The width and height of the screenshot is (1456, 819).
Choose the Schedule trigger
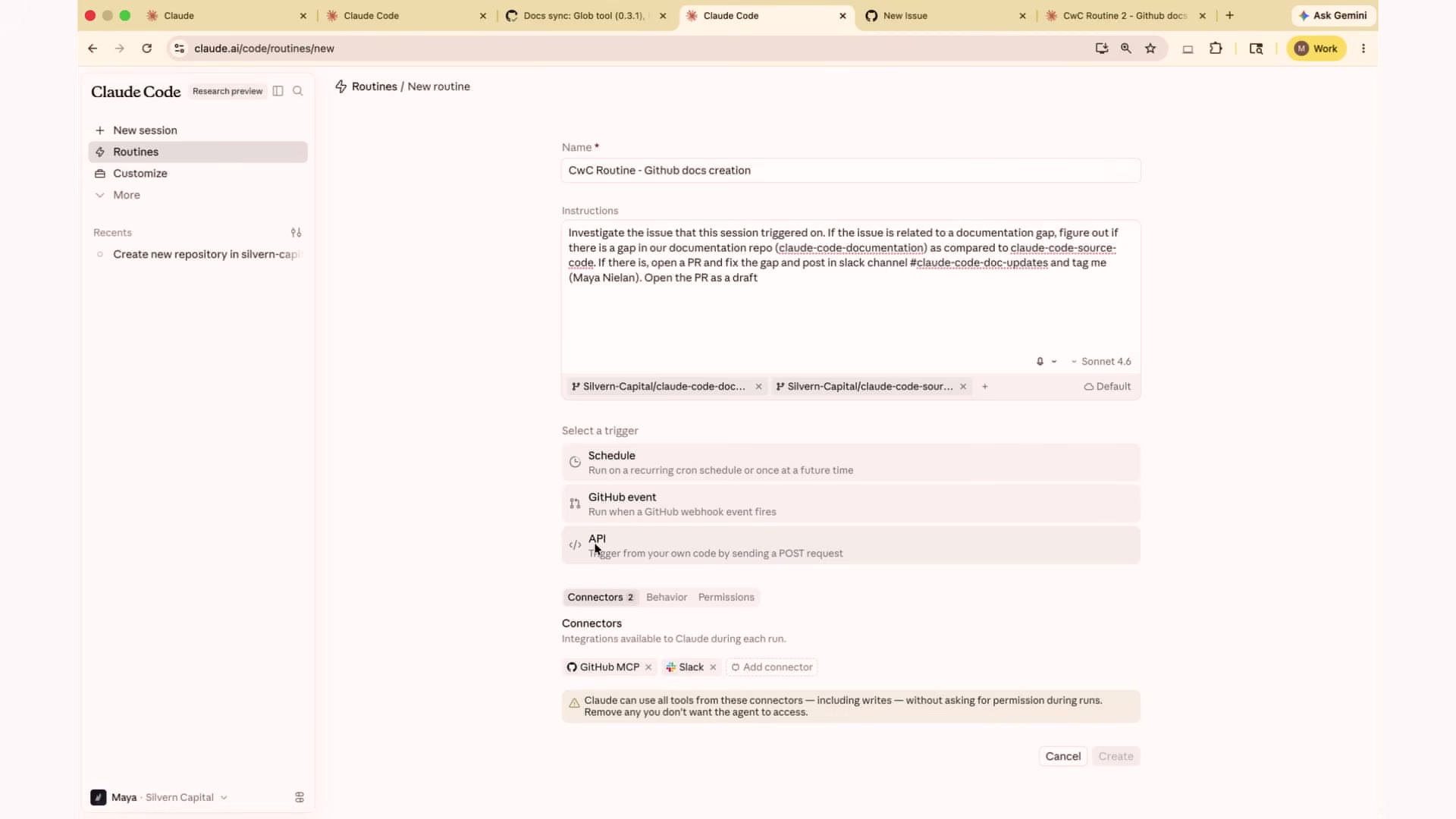pyautogui.click(x=851, y=463)
